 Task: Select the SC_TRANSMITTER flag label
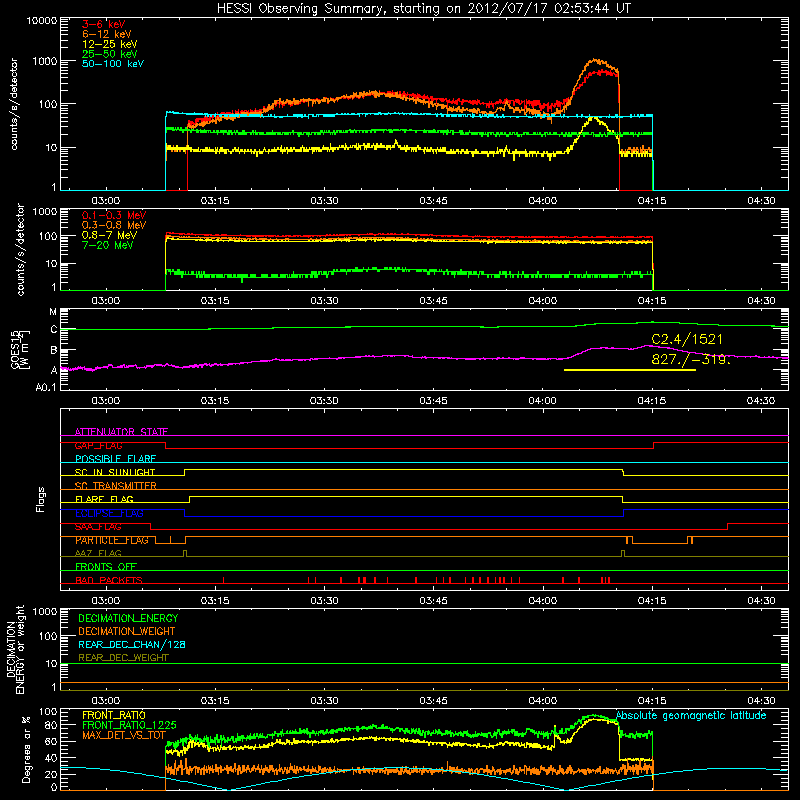[116, 486]
